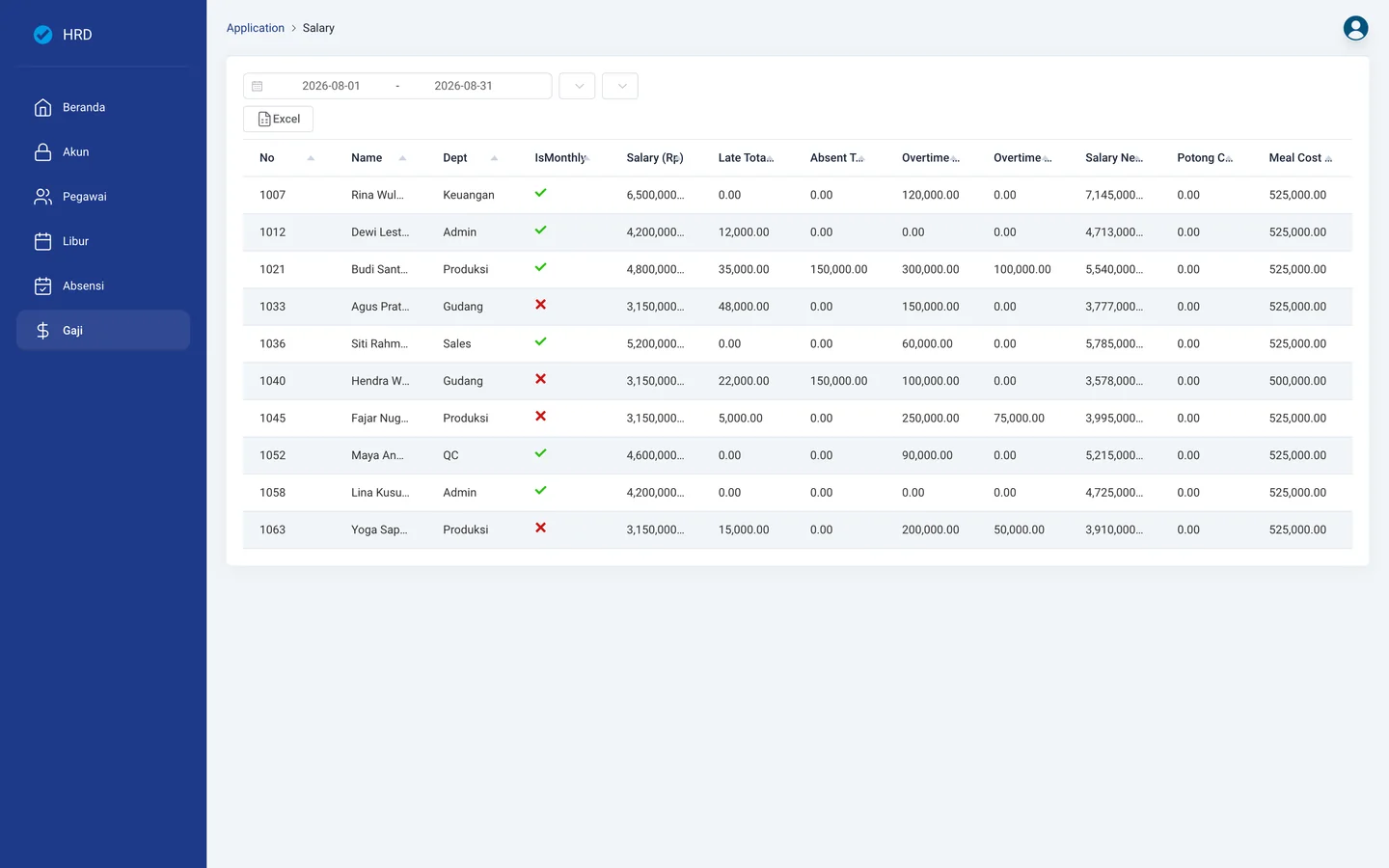Select Libur menu item
Image resolution: width=1389 pixels, height=868 pixels.
(103, 241)
